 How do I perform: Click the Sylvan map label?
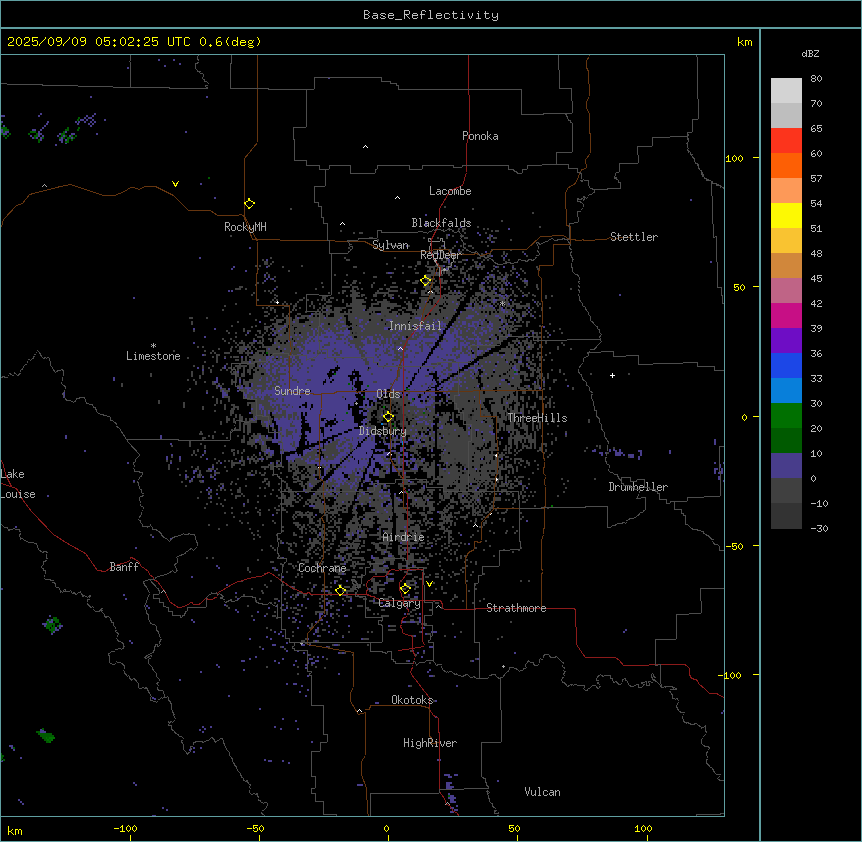(390, 245)
